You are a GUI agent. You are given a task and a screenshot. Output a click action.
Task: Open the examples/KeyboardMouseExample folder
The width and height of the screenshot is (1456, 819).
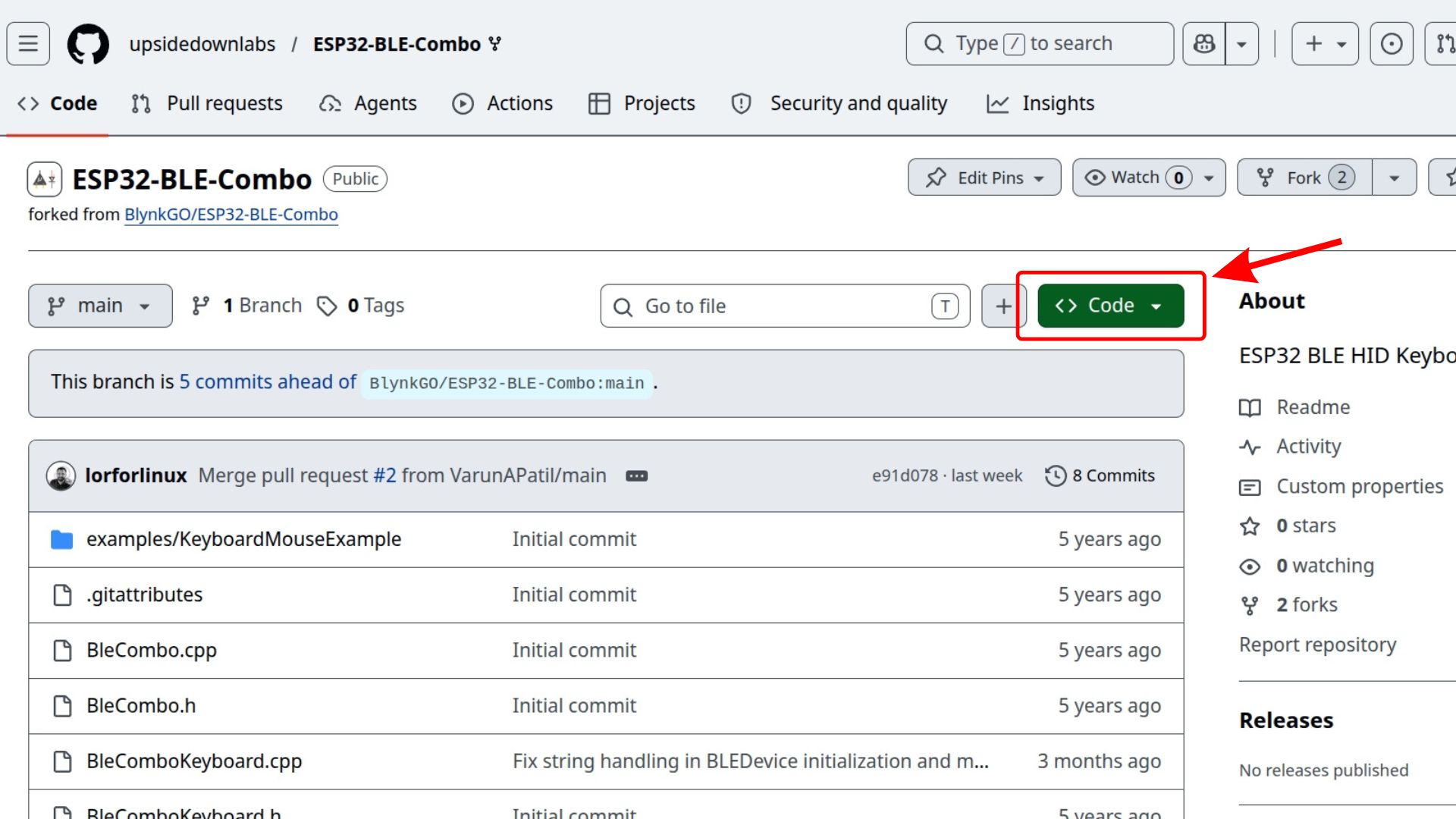243,539
